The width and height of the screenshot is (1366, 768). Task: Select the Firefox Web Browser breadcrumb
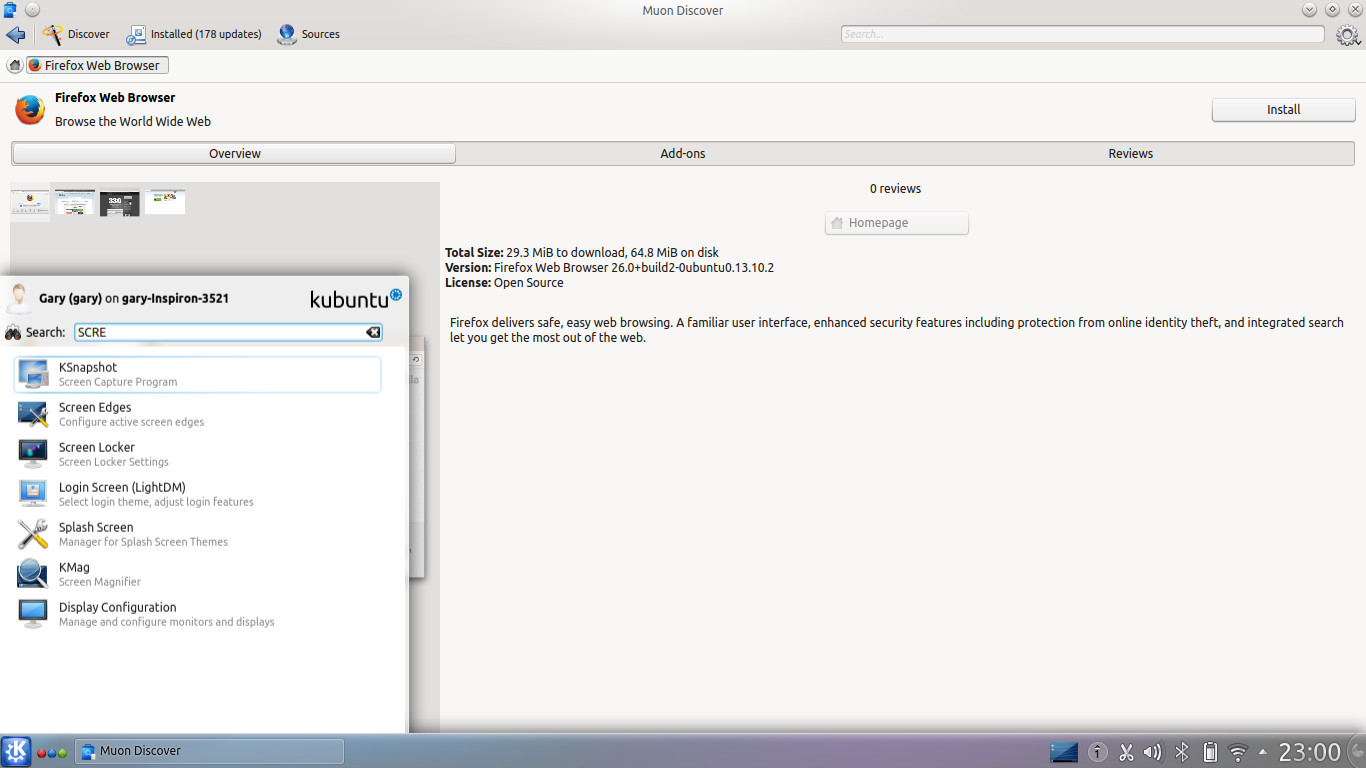97,65
